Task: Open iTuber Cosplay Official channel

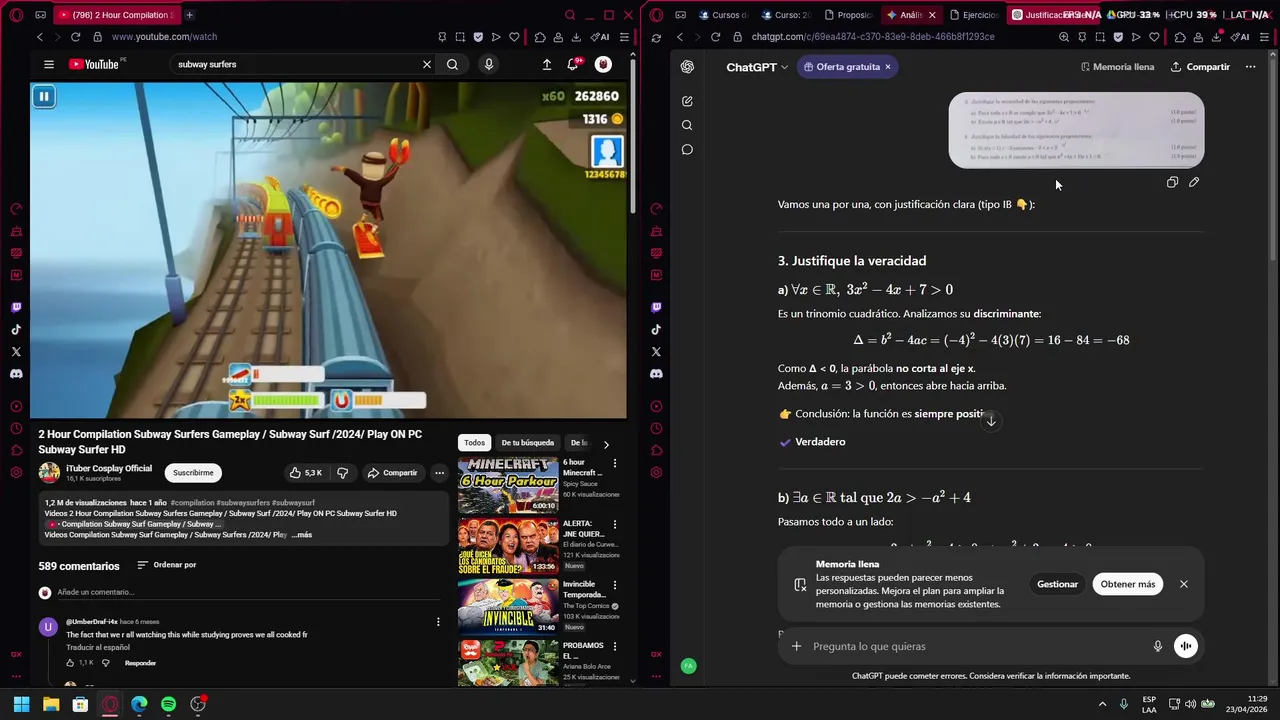Action: (x=109, y=468)
